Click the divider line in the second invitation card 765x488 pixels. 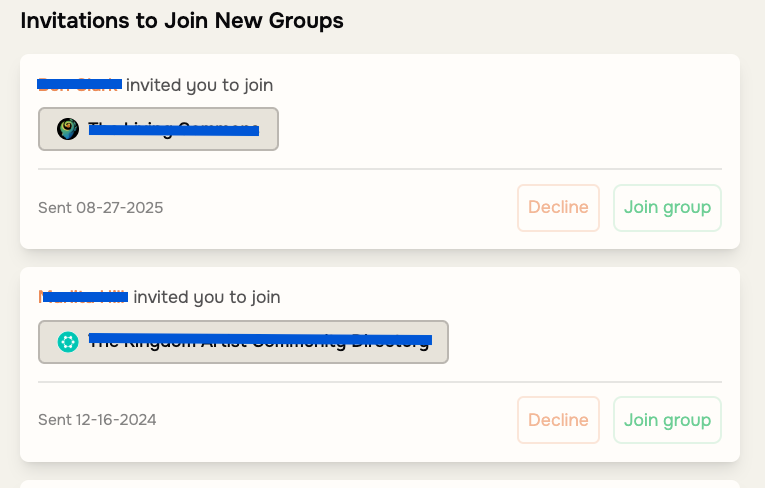380,382
